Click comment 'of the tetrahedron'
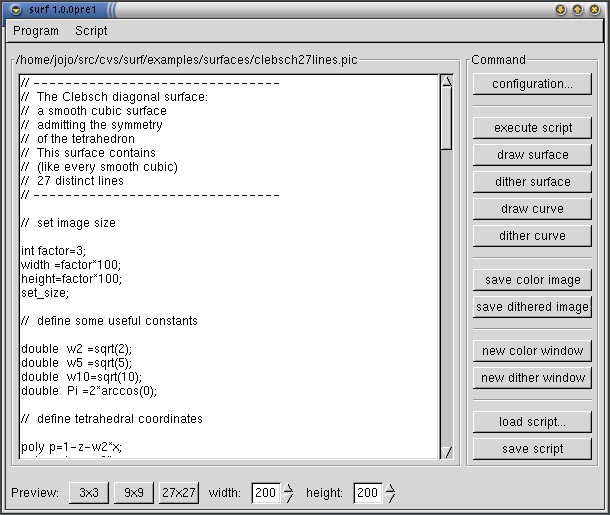 pyautogui.click(x=86, y=139)
